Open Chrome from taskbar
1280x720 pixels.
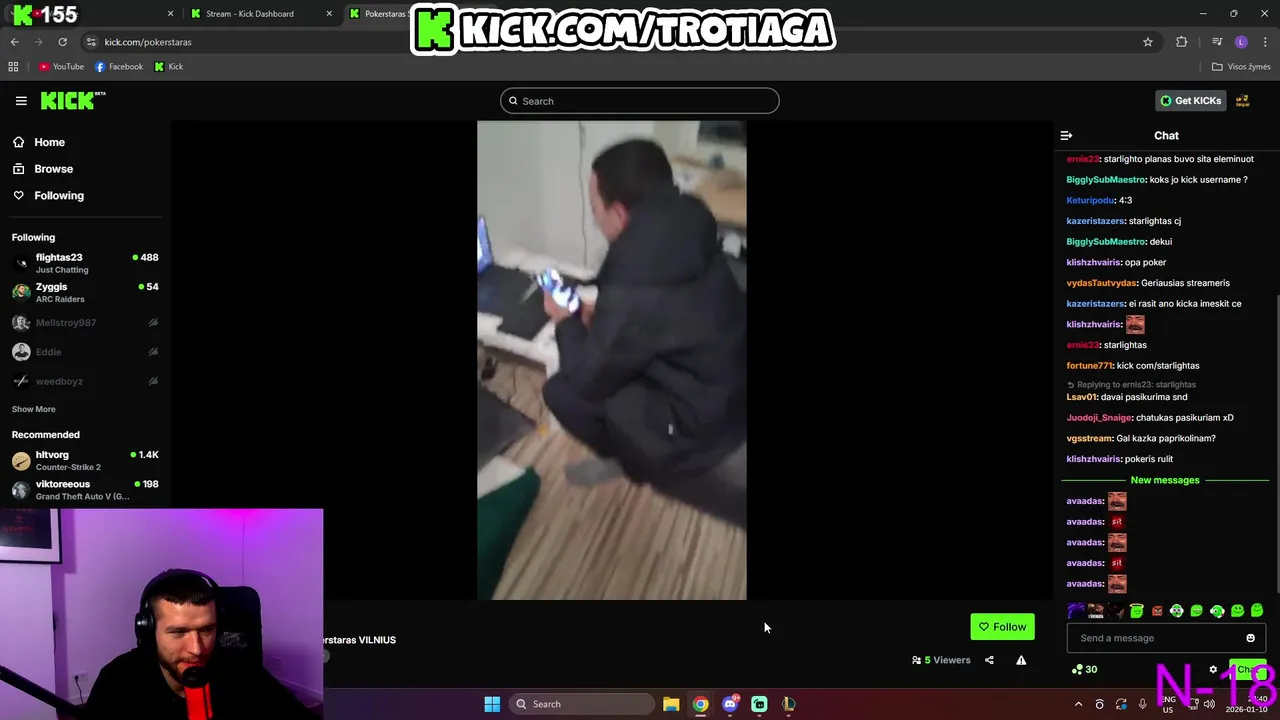700,704
